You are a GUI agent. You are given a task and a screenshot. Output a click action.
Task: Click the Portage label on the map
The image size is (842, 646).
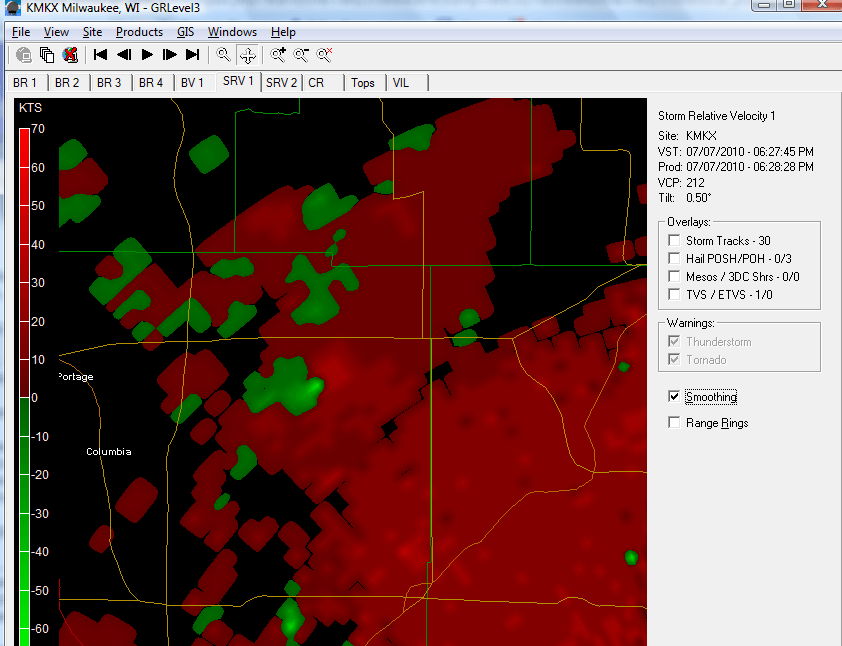coord(76,377)
